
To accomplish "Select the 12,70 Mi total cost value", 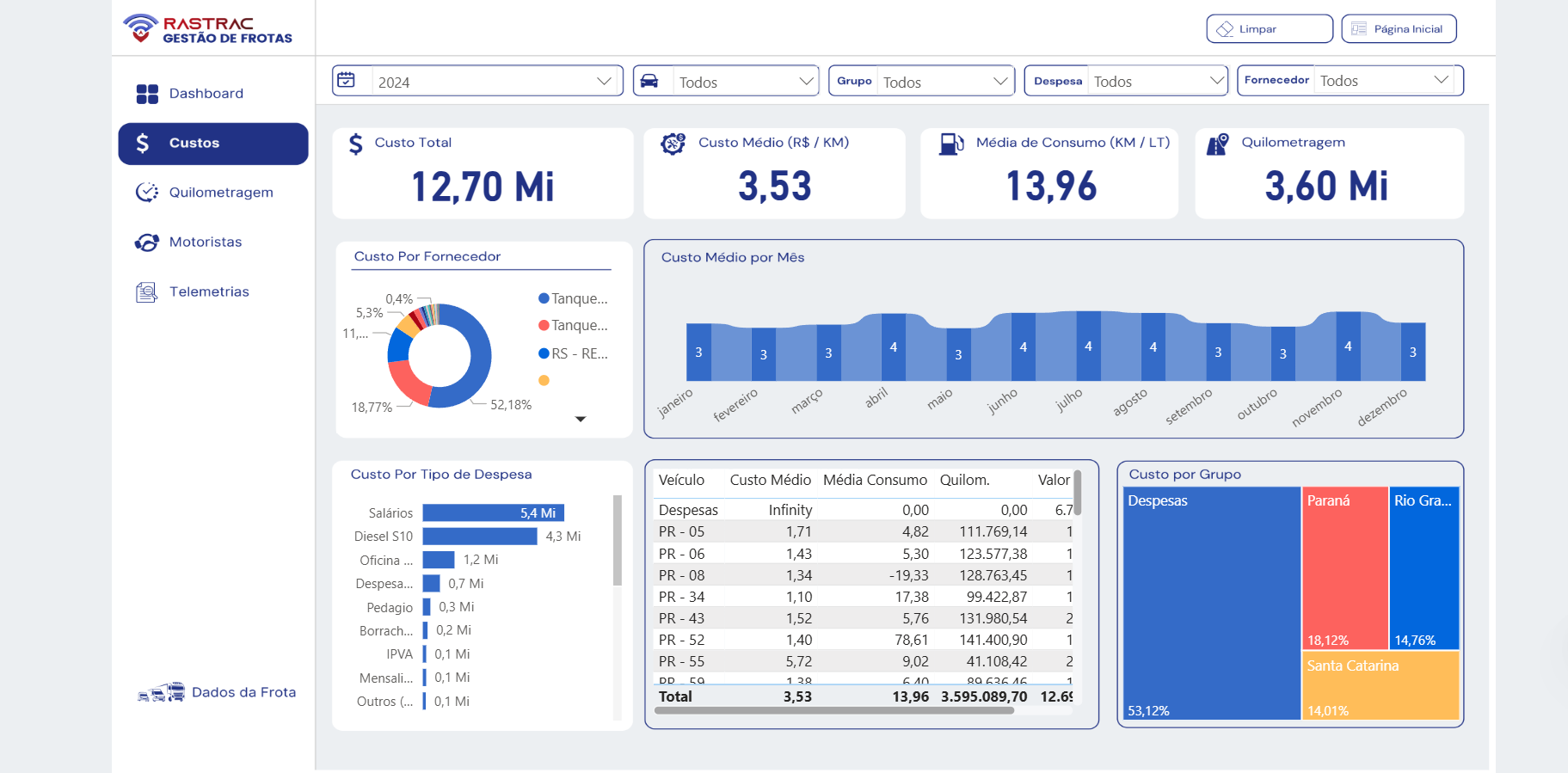I will click(483, 187).
